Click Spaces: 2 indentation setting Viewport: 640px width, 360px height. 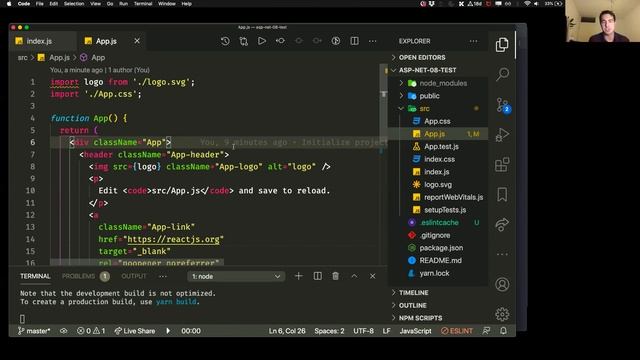[329, 331]
